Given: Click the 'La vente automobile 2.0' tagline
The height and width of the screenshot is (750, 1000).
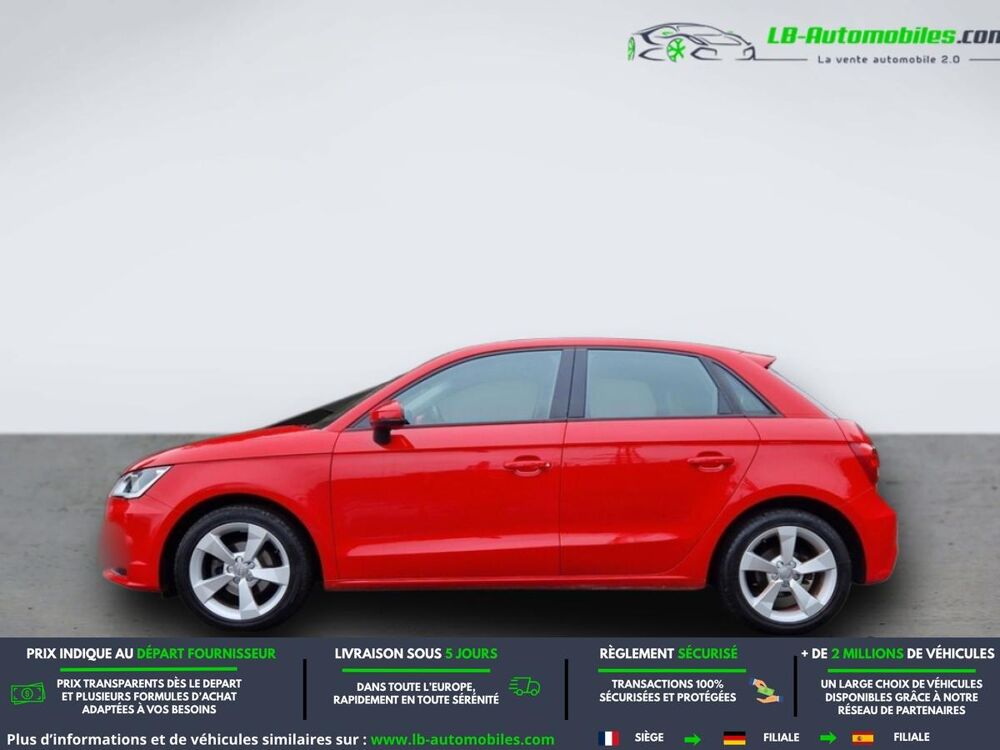Looking at the screenshot, I should (x=888, y=59).
